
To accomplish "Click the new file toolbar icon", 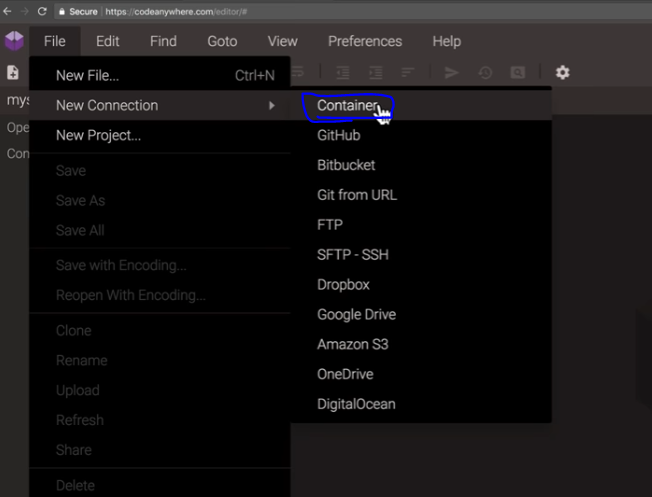I will [13, 73].
